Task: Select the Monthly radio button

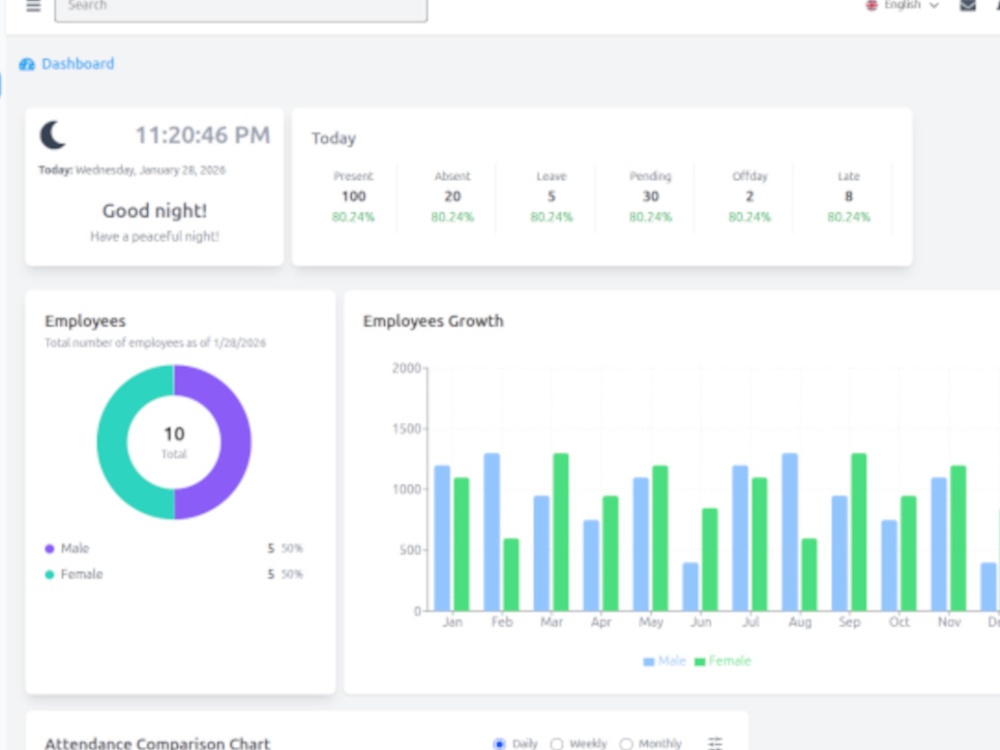Action: point(626,744)
